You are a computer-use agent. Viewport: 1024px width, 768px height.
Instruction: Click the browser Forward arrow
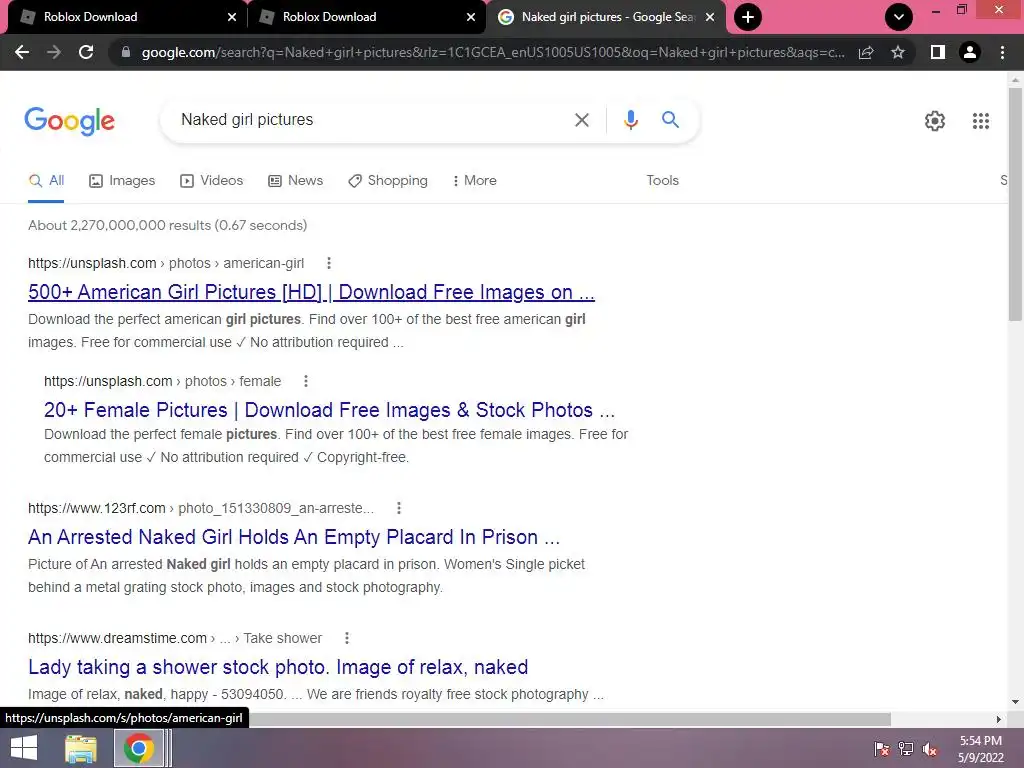(54, 52)
